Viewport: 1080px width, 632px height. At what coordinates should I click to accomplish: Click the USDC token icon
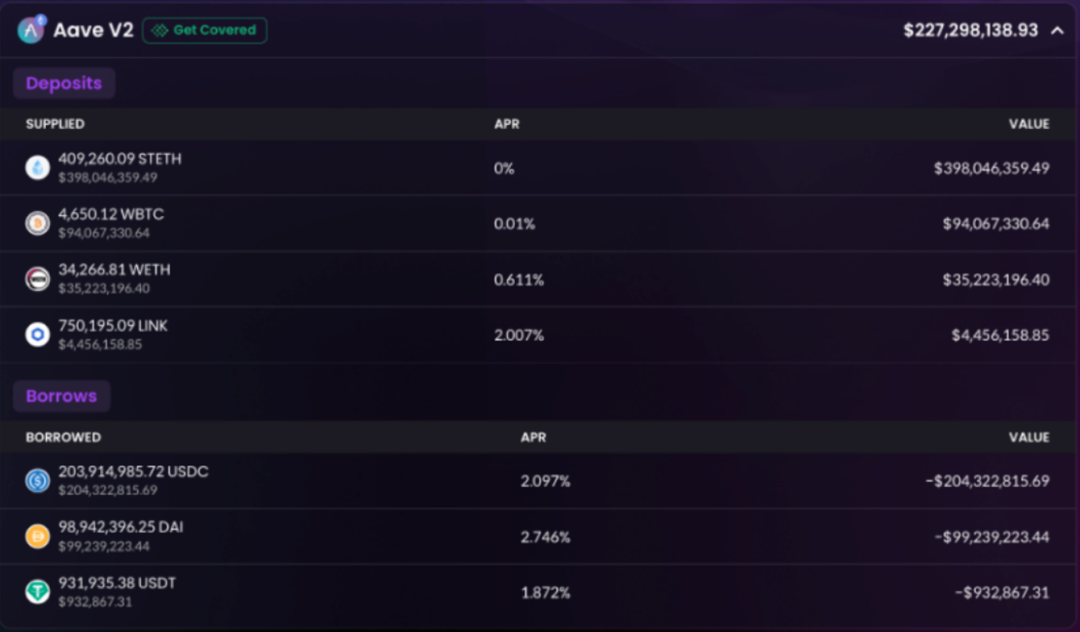pos(38,481)
